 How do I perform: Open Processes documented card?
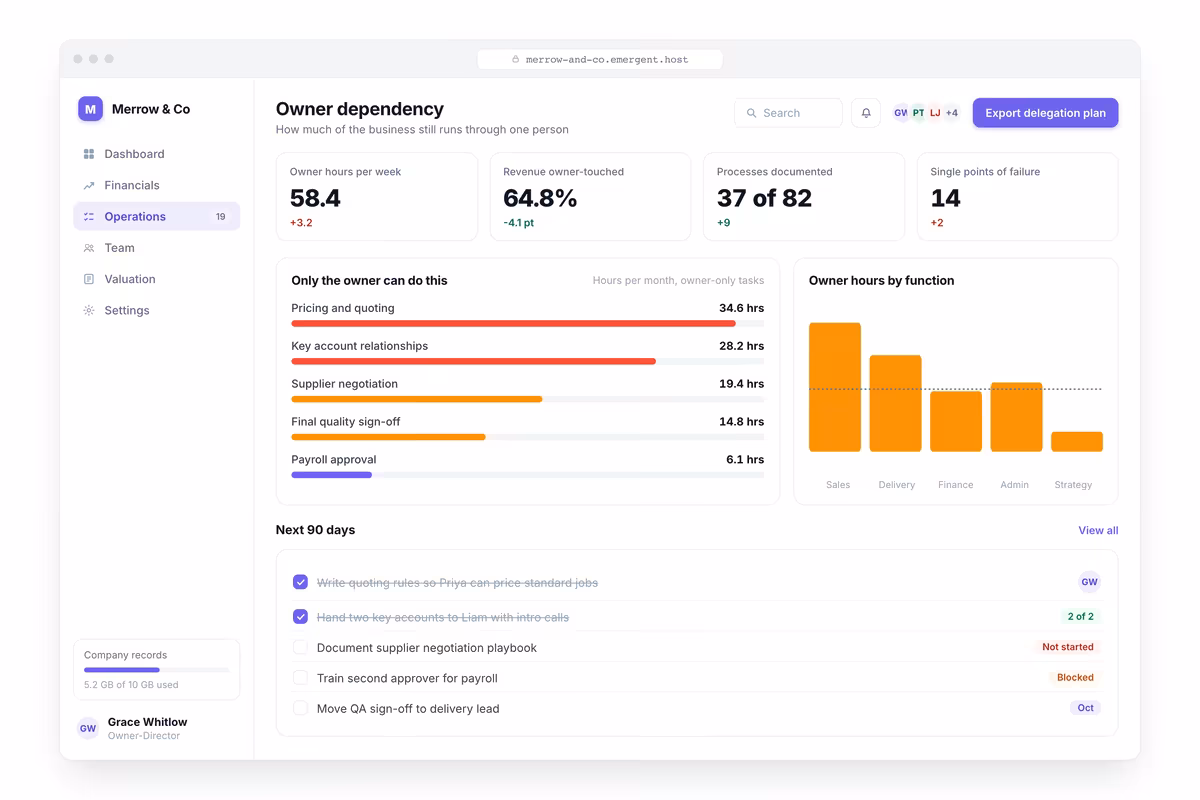[x=804, y=197]
